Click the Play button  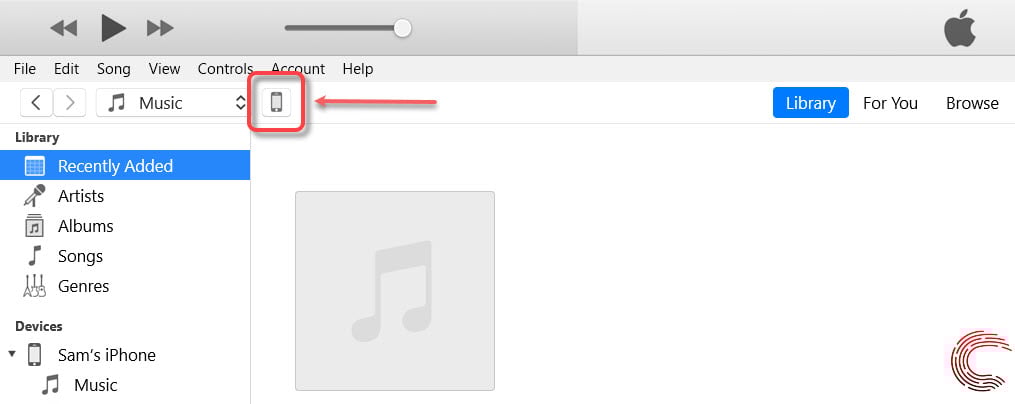click(113, 28)
